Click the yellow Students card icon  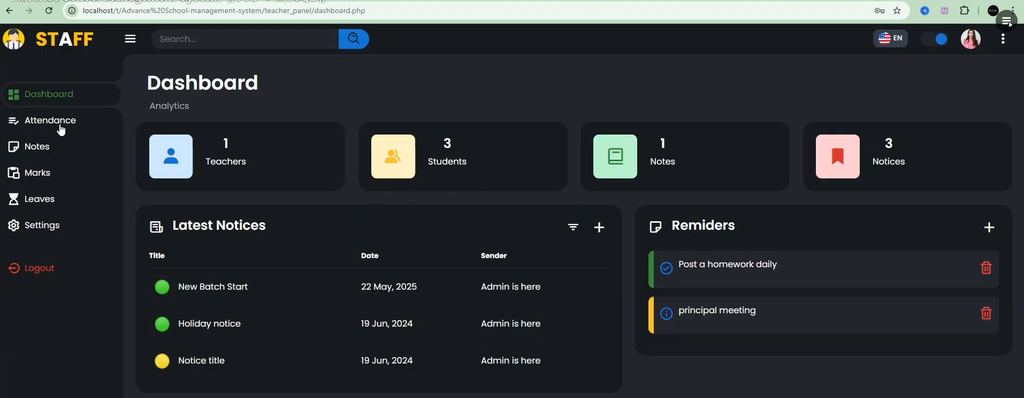click(392, 156)
